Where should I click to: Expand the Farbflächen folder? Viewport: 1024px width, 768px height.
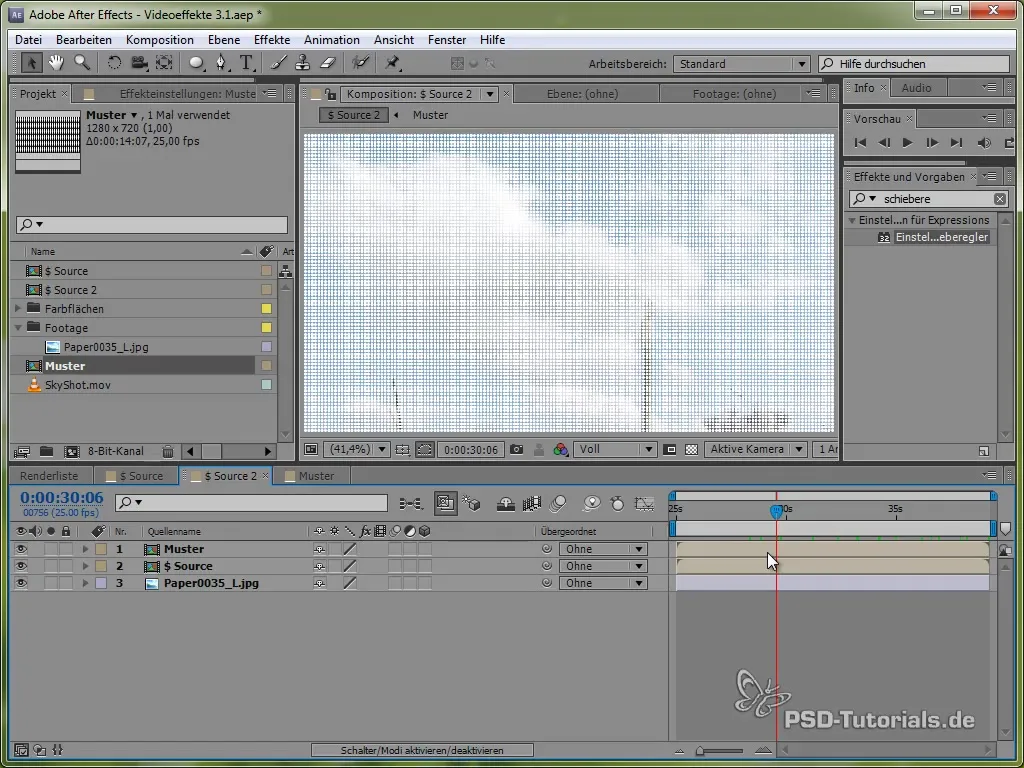coord(18,308)
